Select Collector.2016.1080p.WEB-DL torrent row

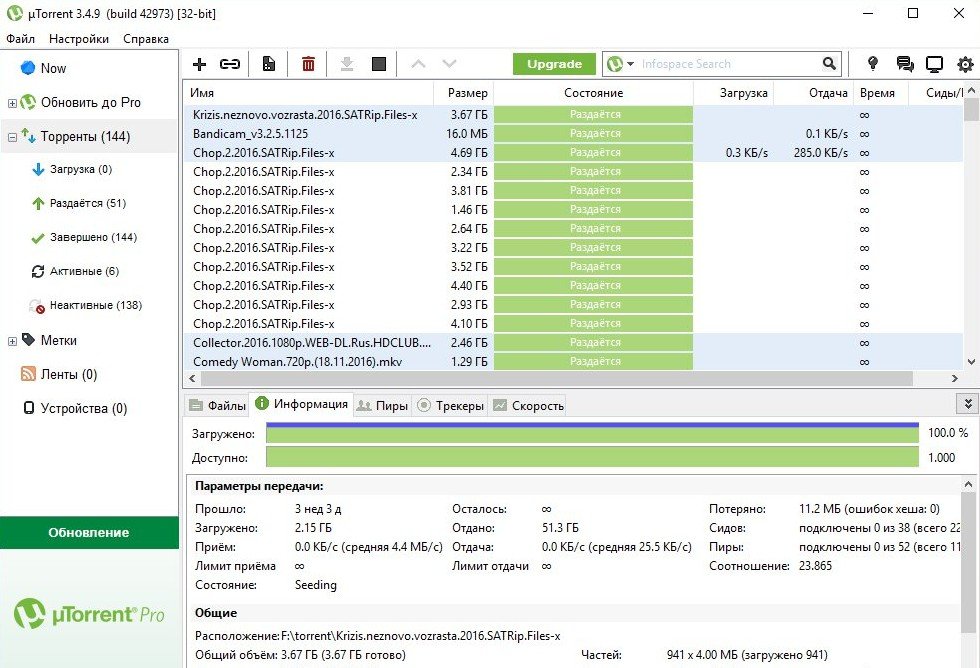[x=573, y=343]
